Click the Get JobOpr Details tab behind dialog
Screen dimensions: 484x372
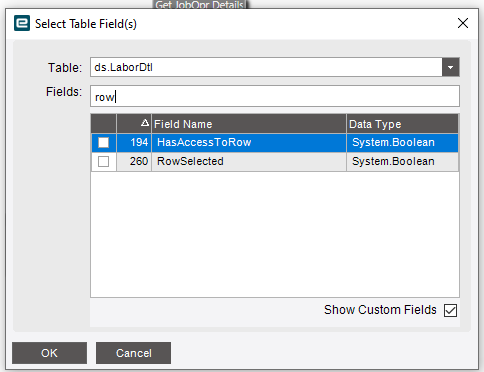(200, 4)
